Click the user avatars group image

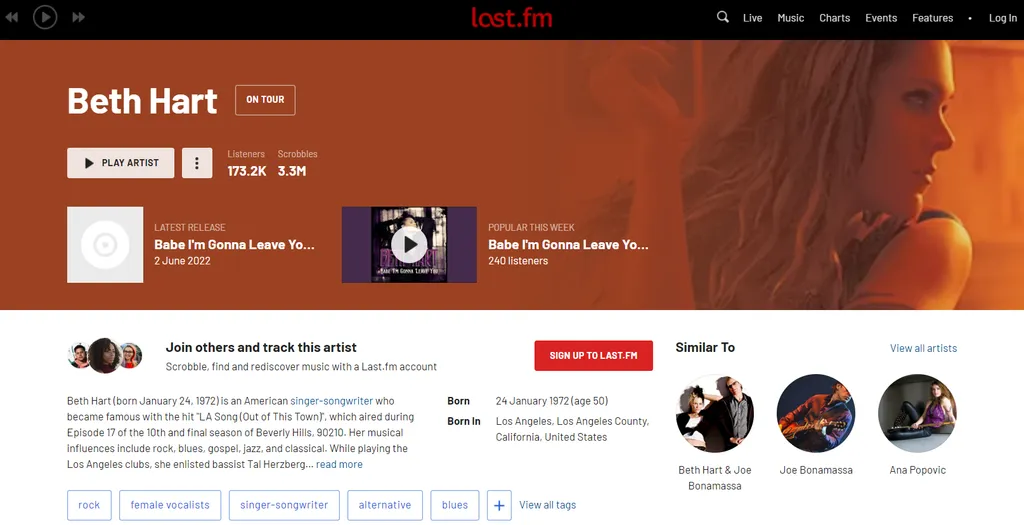105,355
